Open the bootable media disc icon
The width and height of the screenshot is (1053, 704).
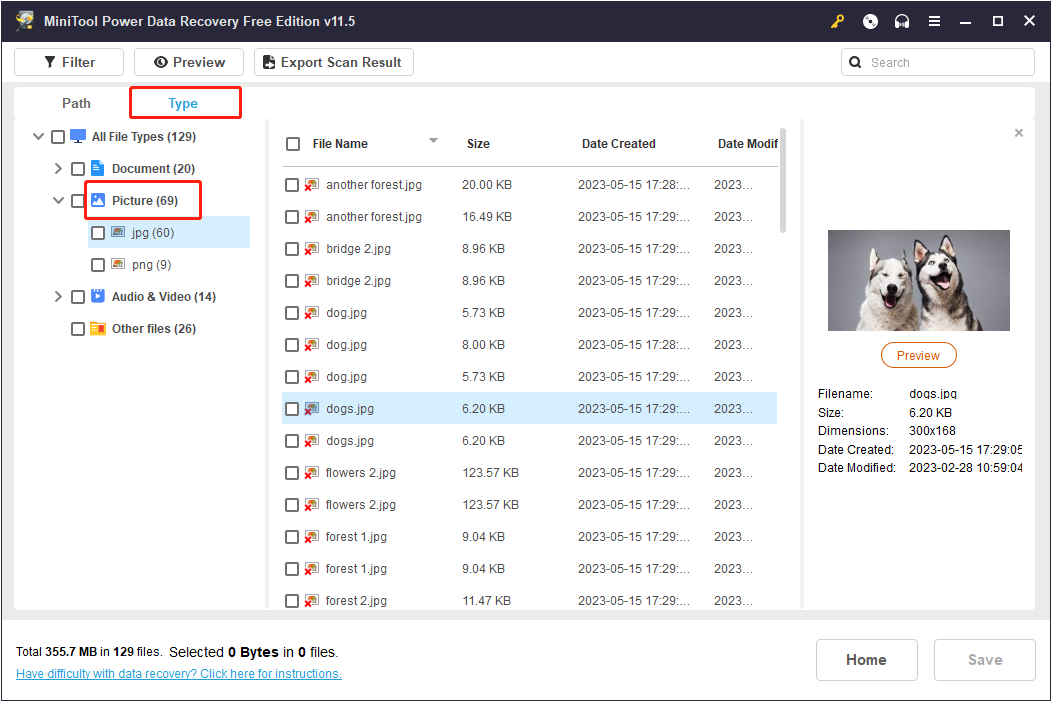(x=869, y=20)
